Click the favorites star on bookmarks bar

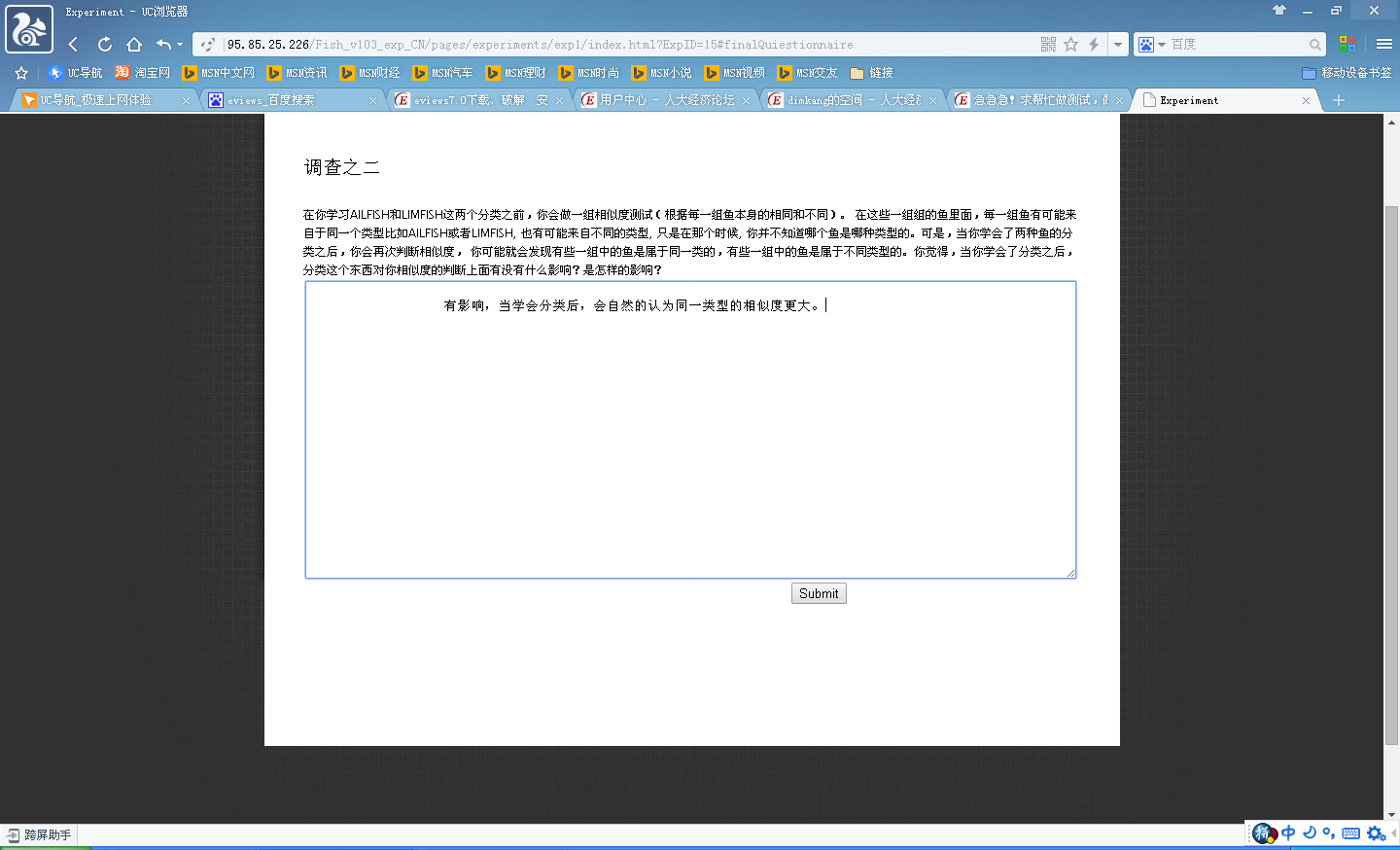click(21, 73)
